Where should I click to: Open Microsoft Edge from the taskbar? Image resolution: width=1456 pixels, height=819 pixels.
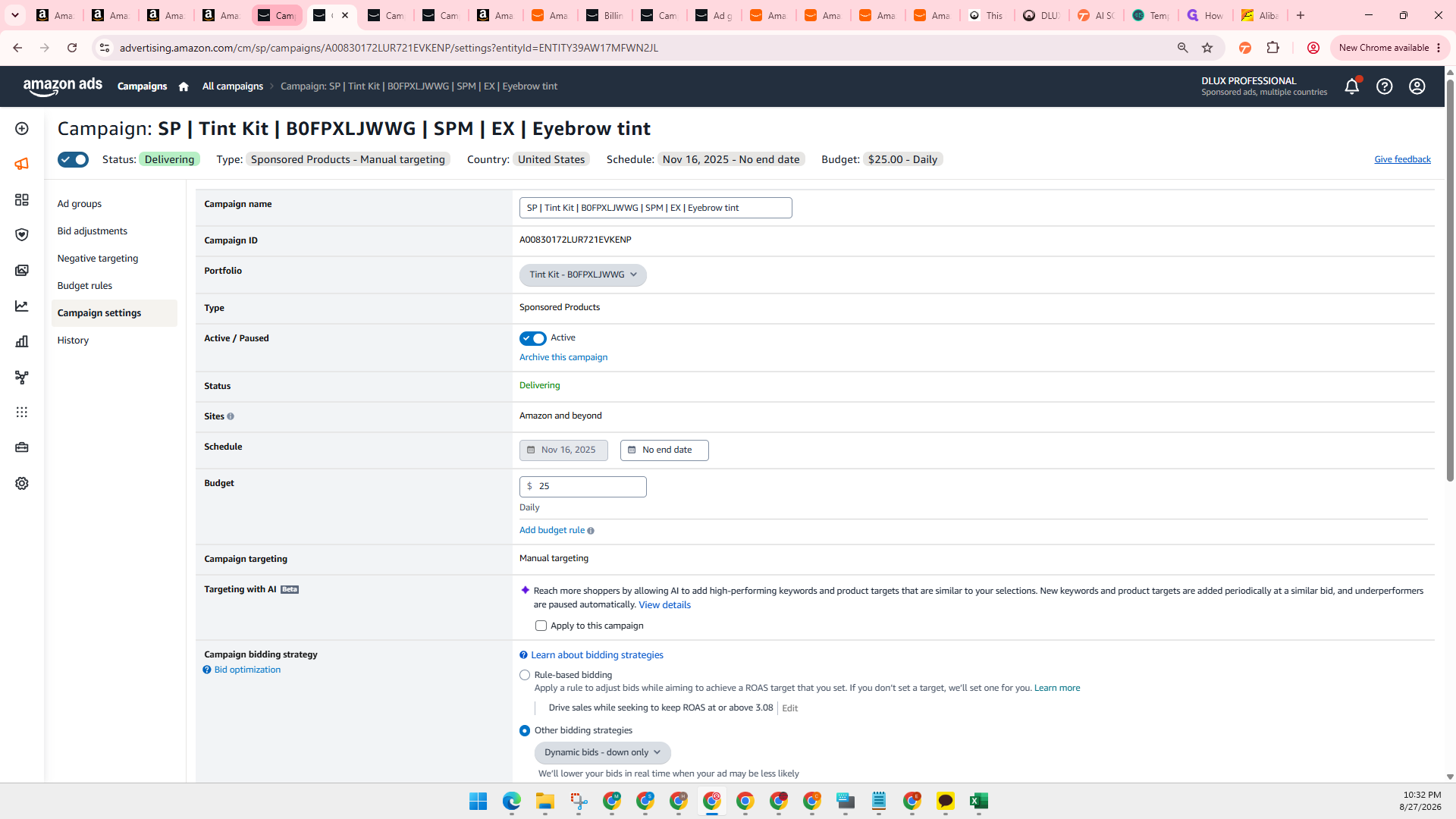[512, 801]
